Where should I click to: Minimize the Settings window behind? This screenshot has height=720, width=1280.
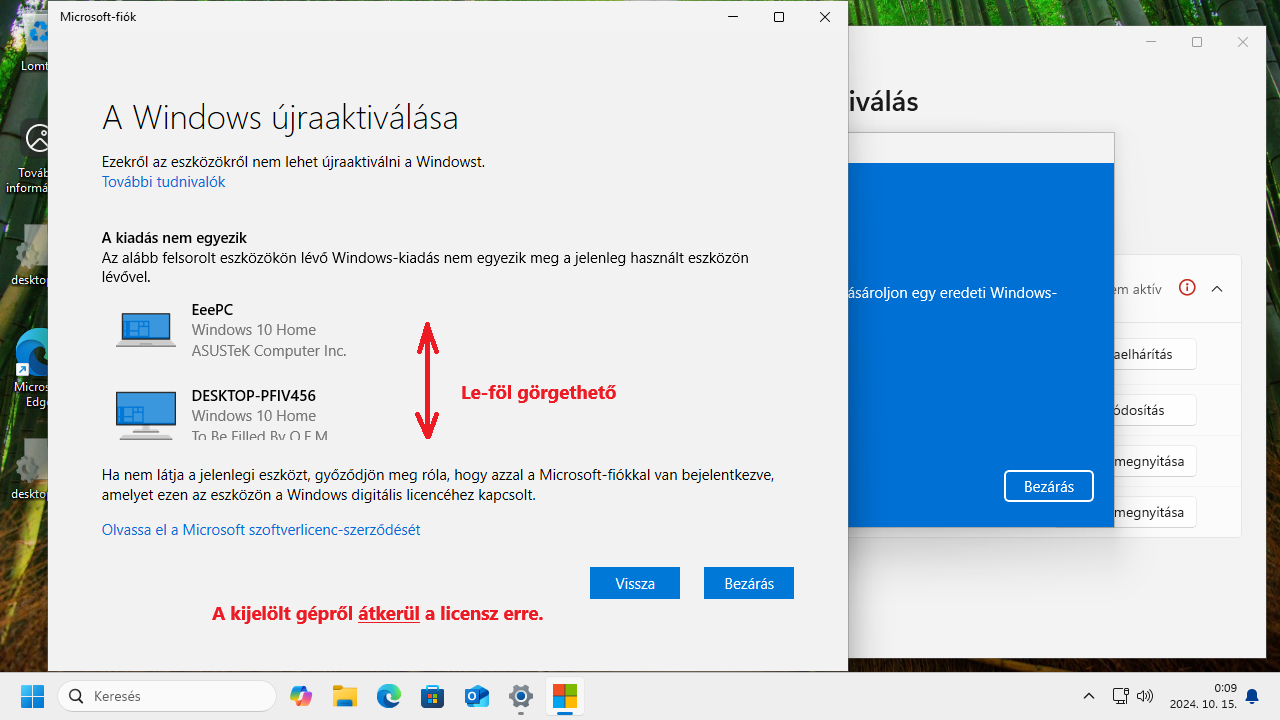pyautogui.click(x=1151, y=42)
